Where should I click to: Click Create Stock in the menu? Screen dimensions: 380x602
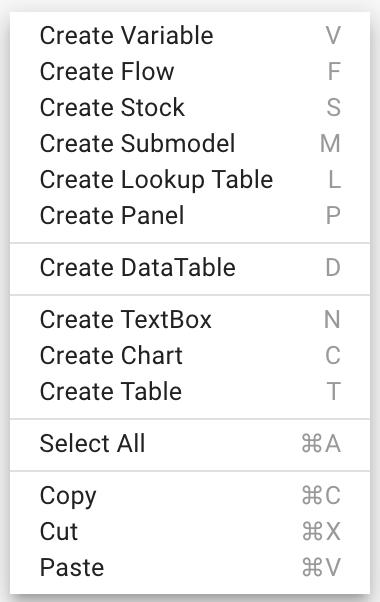pyautogui.click(x=190, y=107)
